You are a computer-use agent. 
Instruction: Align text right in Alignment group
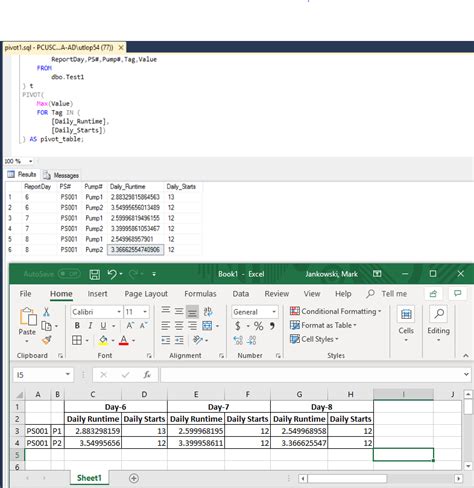coord(192,326)
